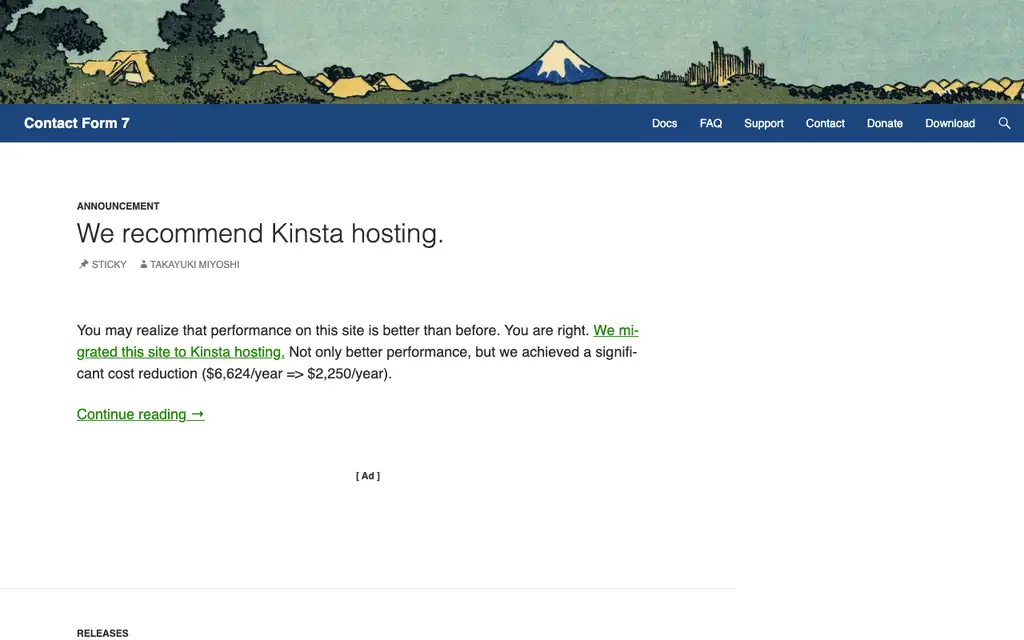
Task: Open the RELEASES category link
Action: pyautogui.click(x=103, y=633)
